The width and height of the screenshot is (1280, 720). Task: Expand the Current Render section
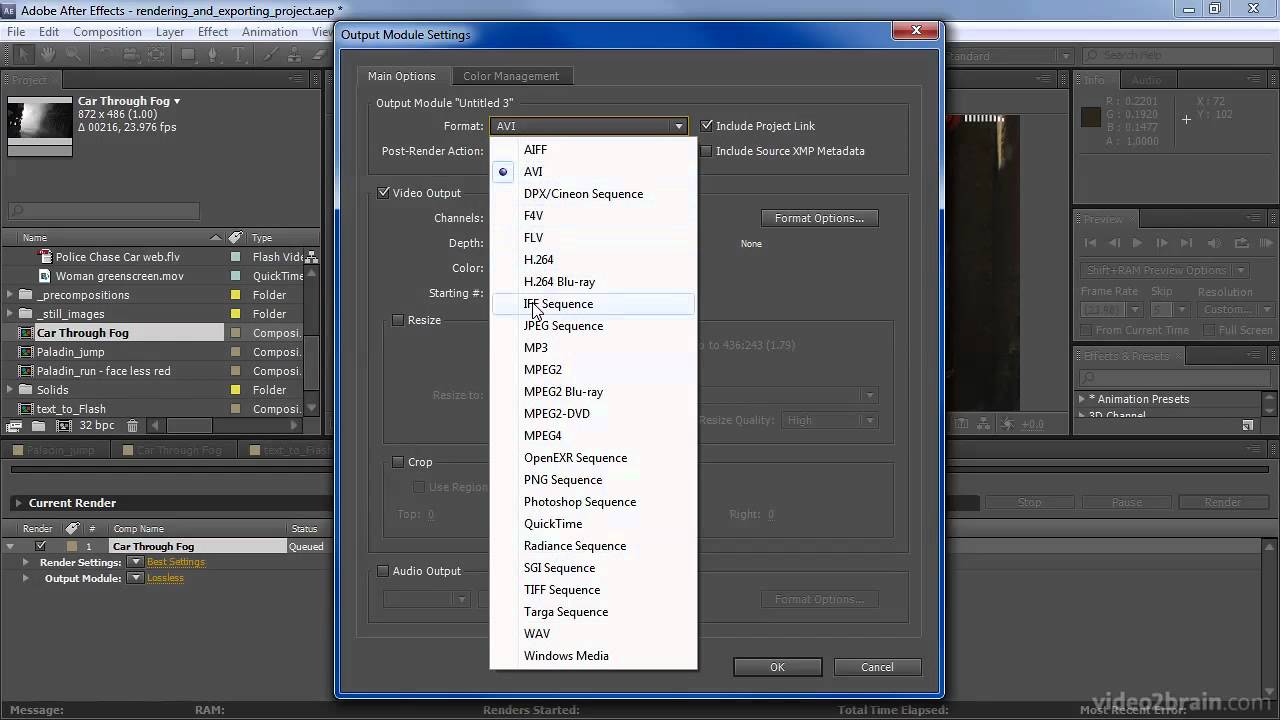point(17,503)
